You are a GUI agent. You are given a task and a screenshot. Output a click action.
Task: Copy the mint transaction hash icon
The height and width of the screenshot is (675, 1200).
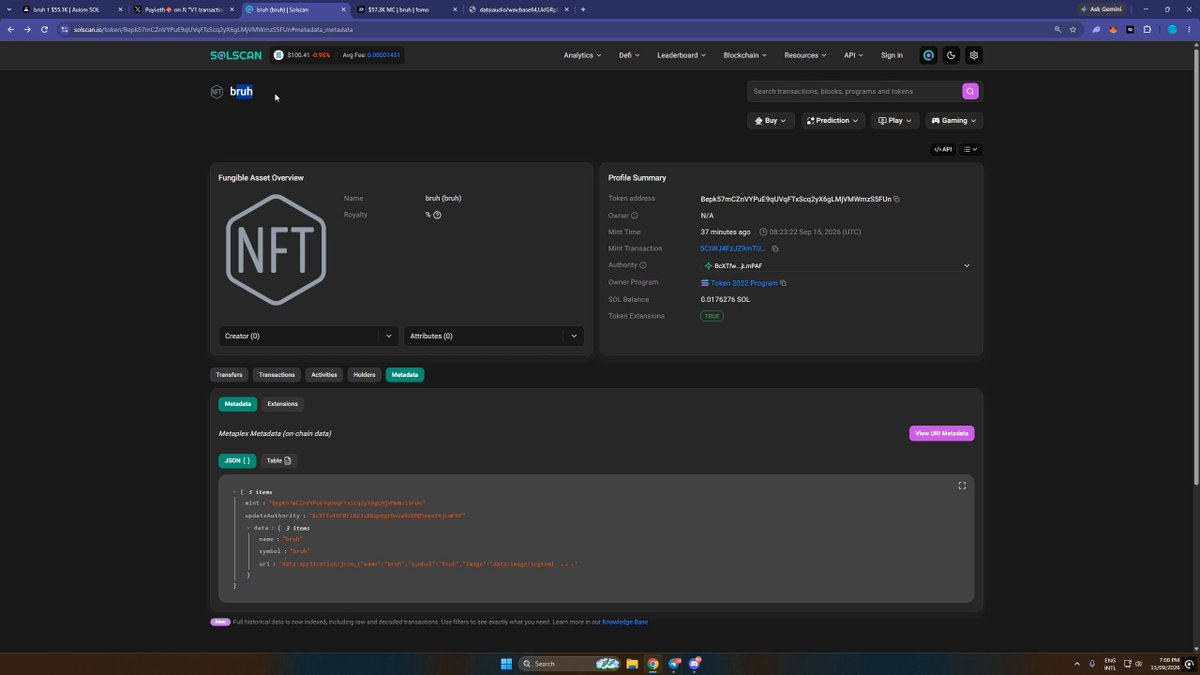click(775, 248)
